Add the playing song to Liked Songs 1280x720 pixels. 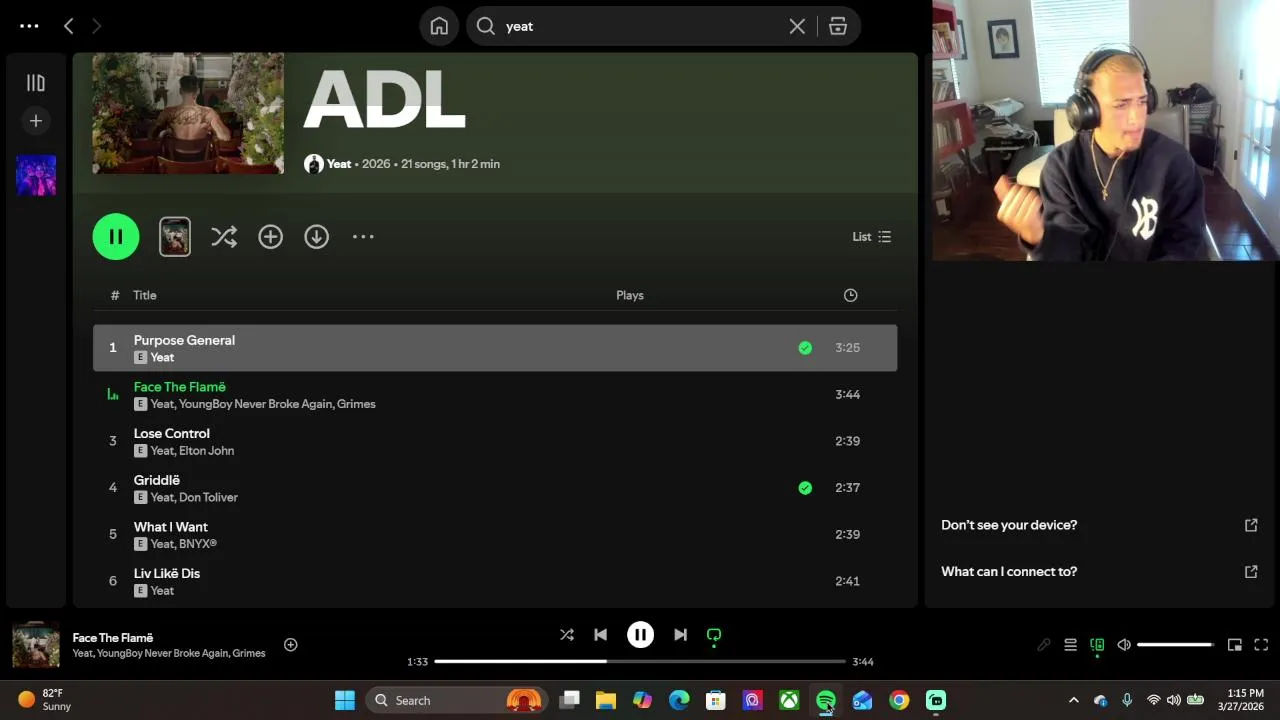coord(290,645)
